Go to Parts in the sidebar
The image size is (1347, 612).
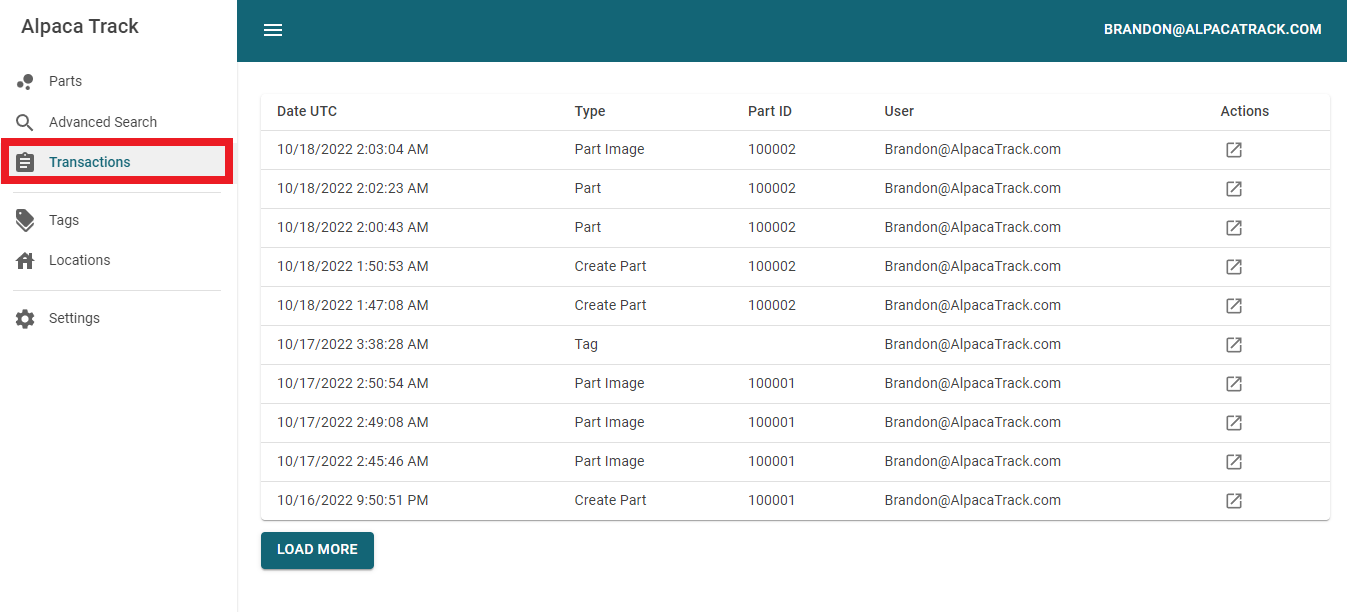tap(65, 81)
